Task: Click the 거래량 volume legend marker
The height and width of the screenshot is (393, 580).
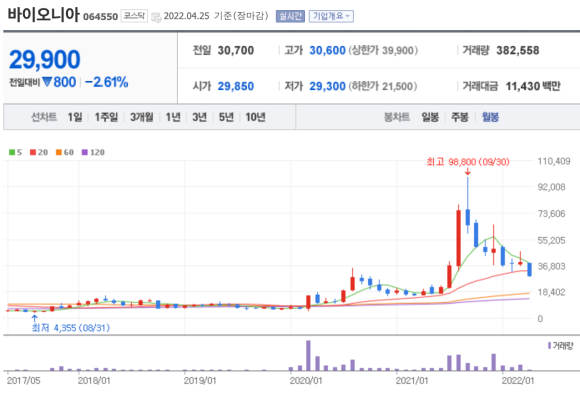Action: coord(549,346)
